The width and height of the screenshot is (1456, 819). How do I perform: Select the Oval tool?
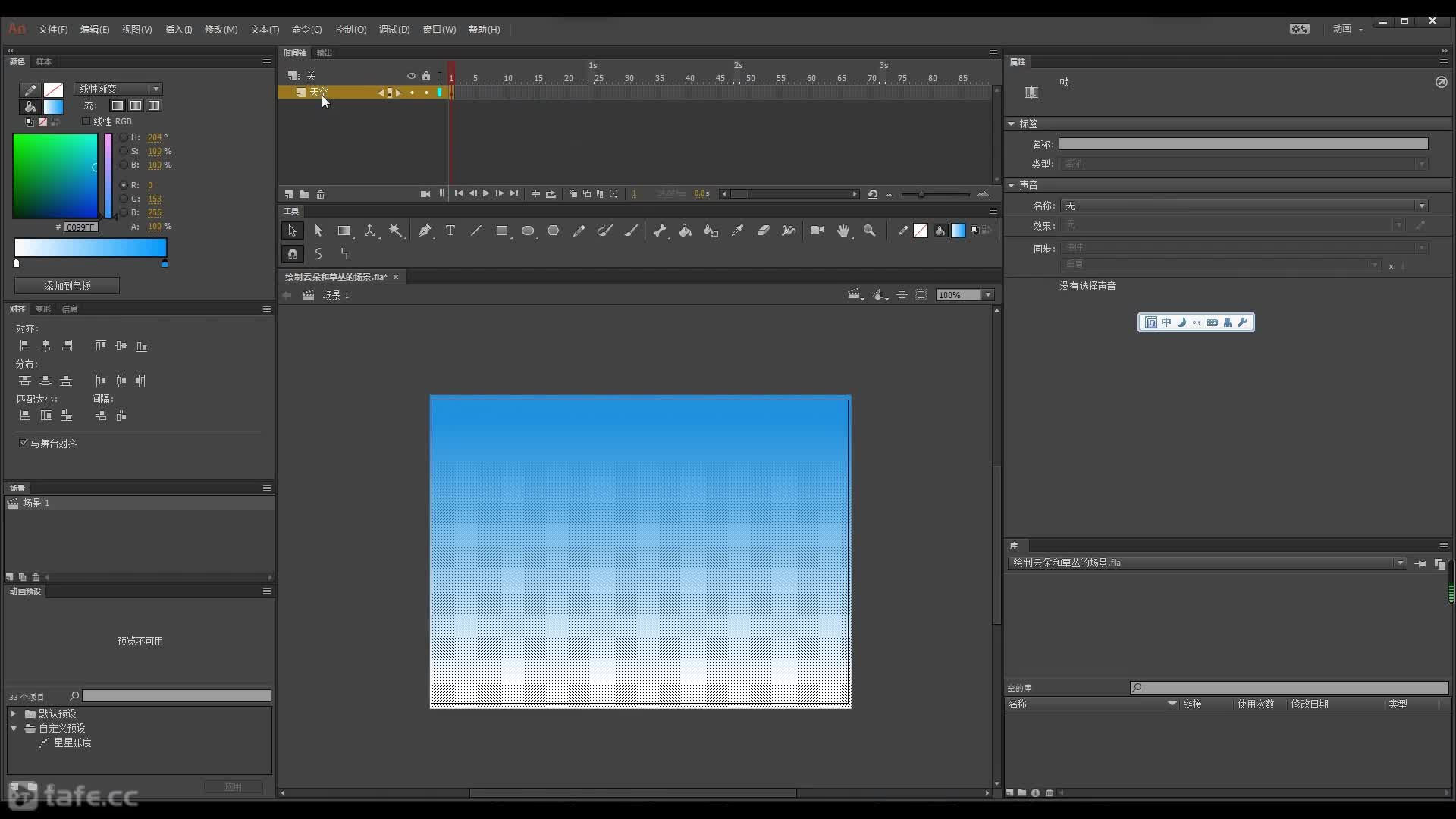[x=528, y=231]
